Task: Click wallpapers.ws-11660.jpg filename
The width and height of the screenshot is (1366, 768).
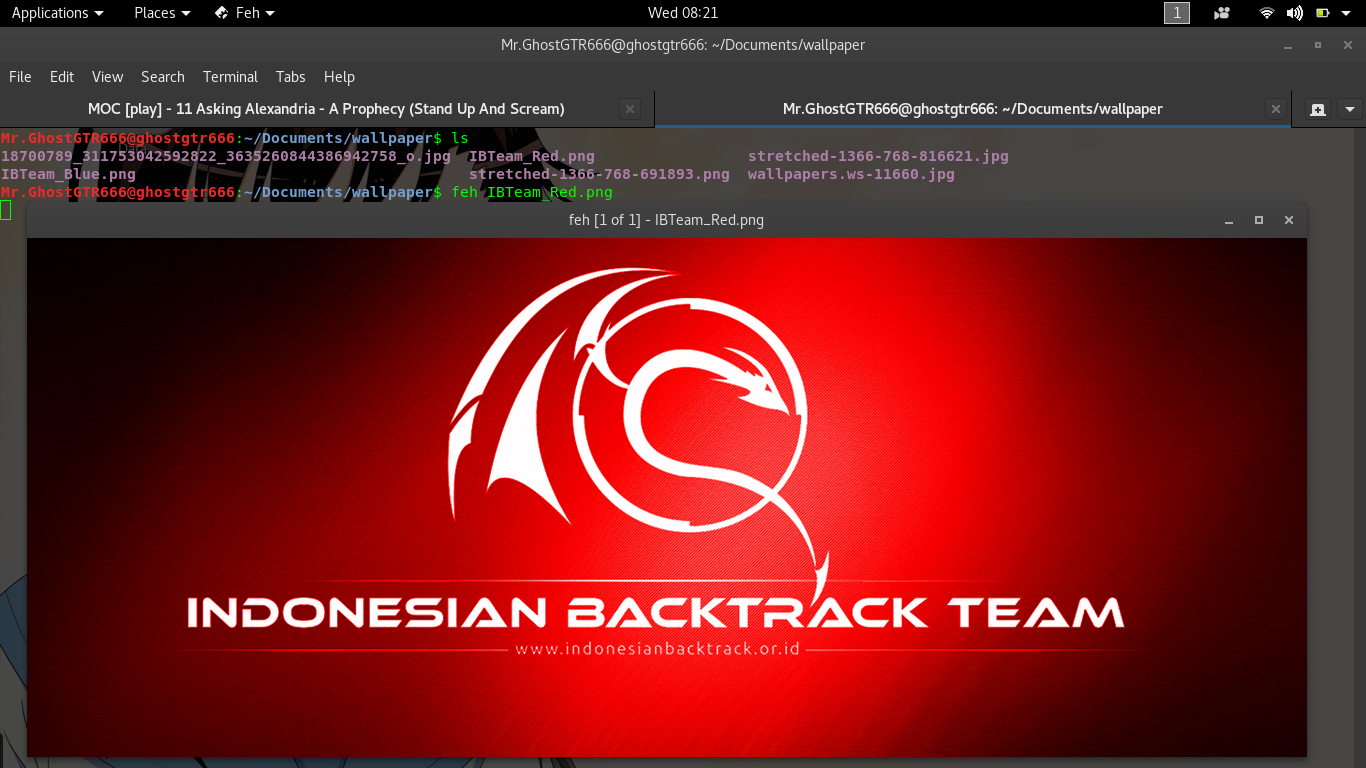Action: click(x=851, y=174)
